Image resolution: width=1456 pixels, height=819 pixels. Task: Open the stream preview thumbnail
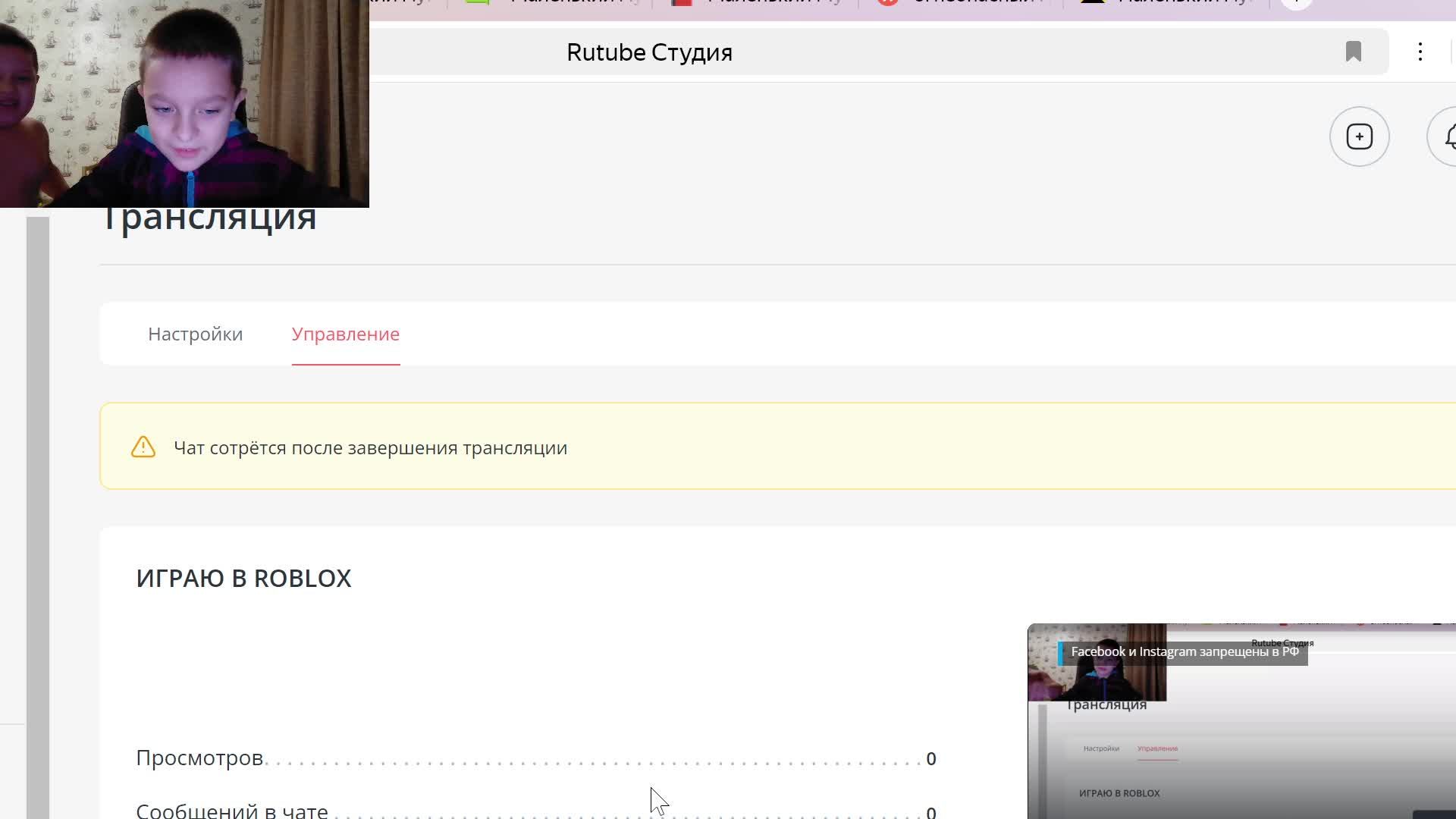point(1242,721)
